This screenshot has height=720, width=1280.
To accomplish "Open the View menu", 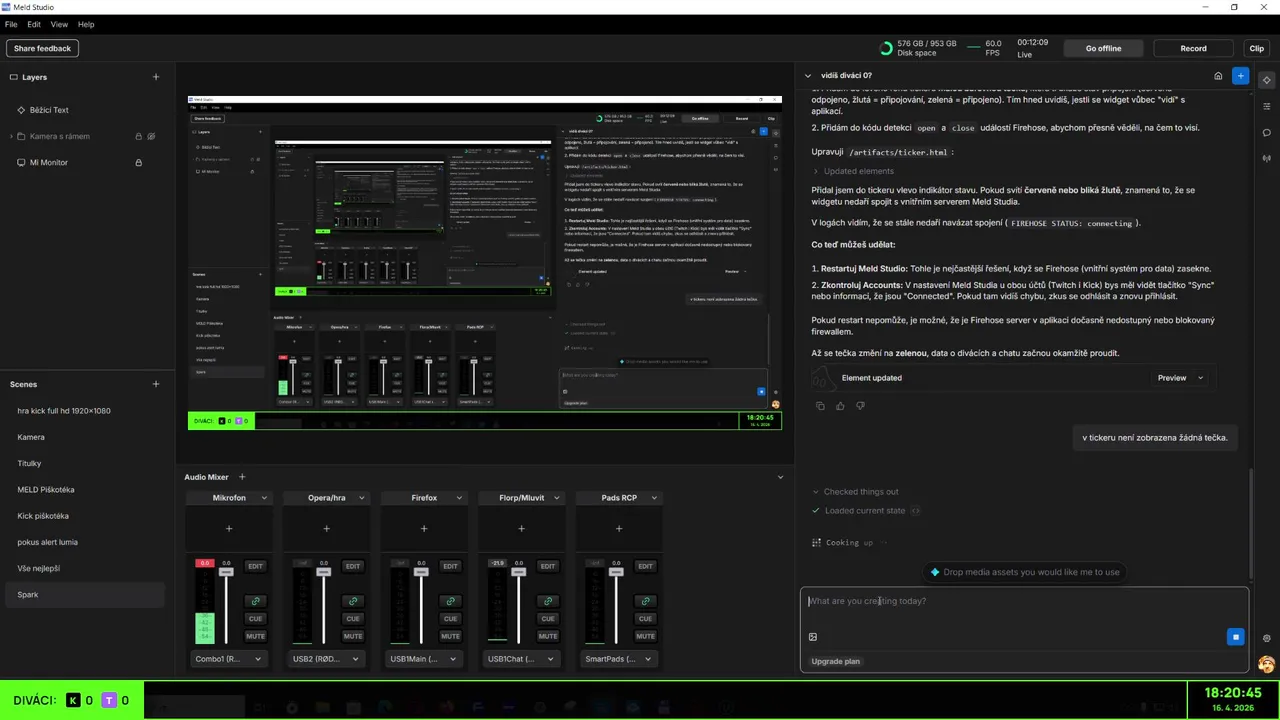I will [59, 24].
